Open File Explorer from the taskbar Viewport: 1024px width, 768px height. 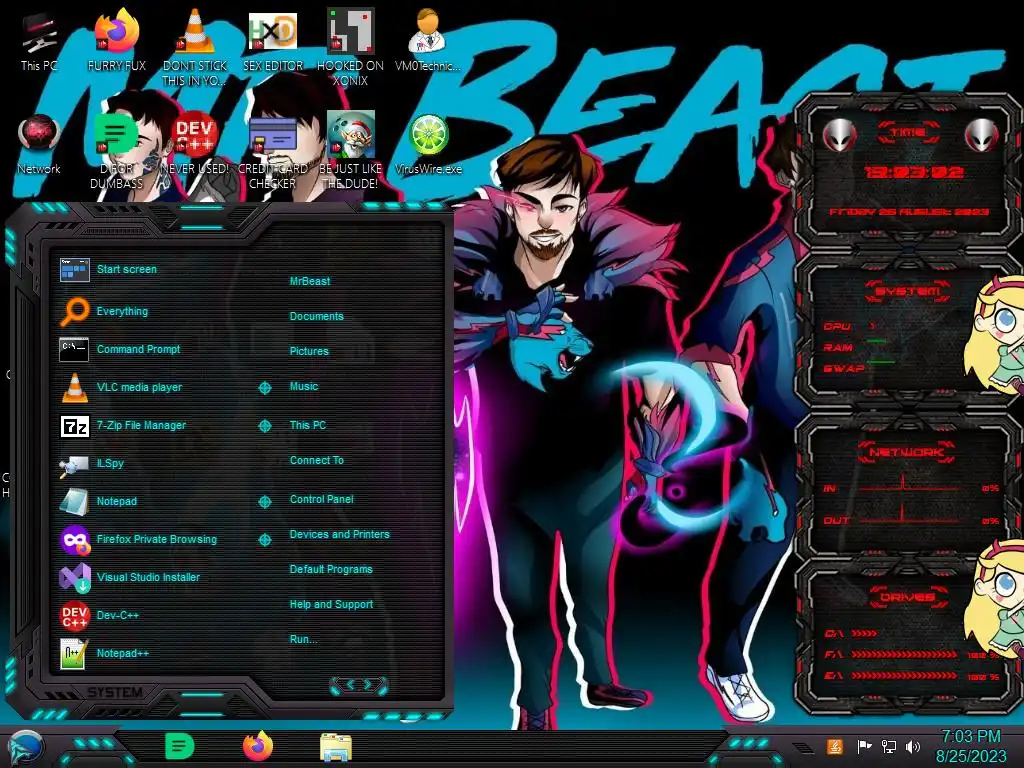[x=336, y=747]
